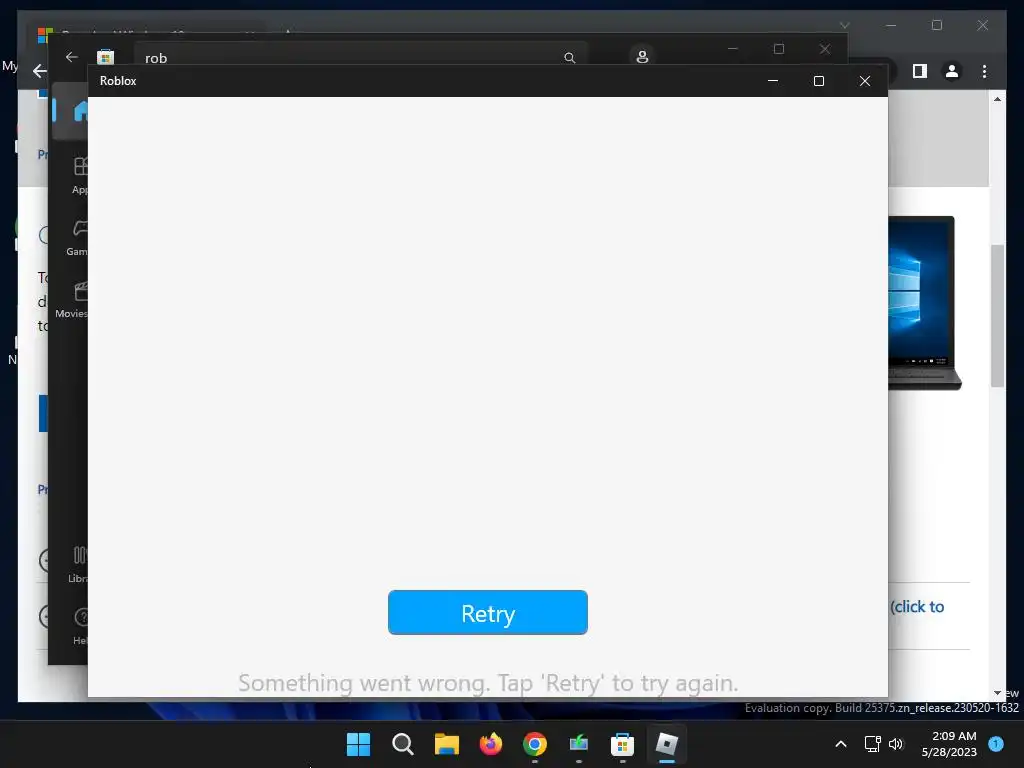1024x768 pixels.
Task: Open the notification badge in the tray
Action: coord(996,744)
